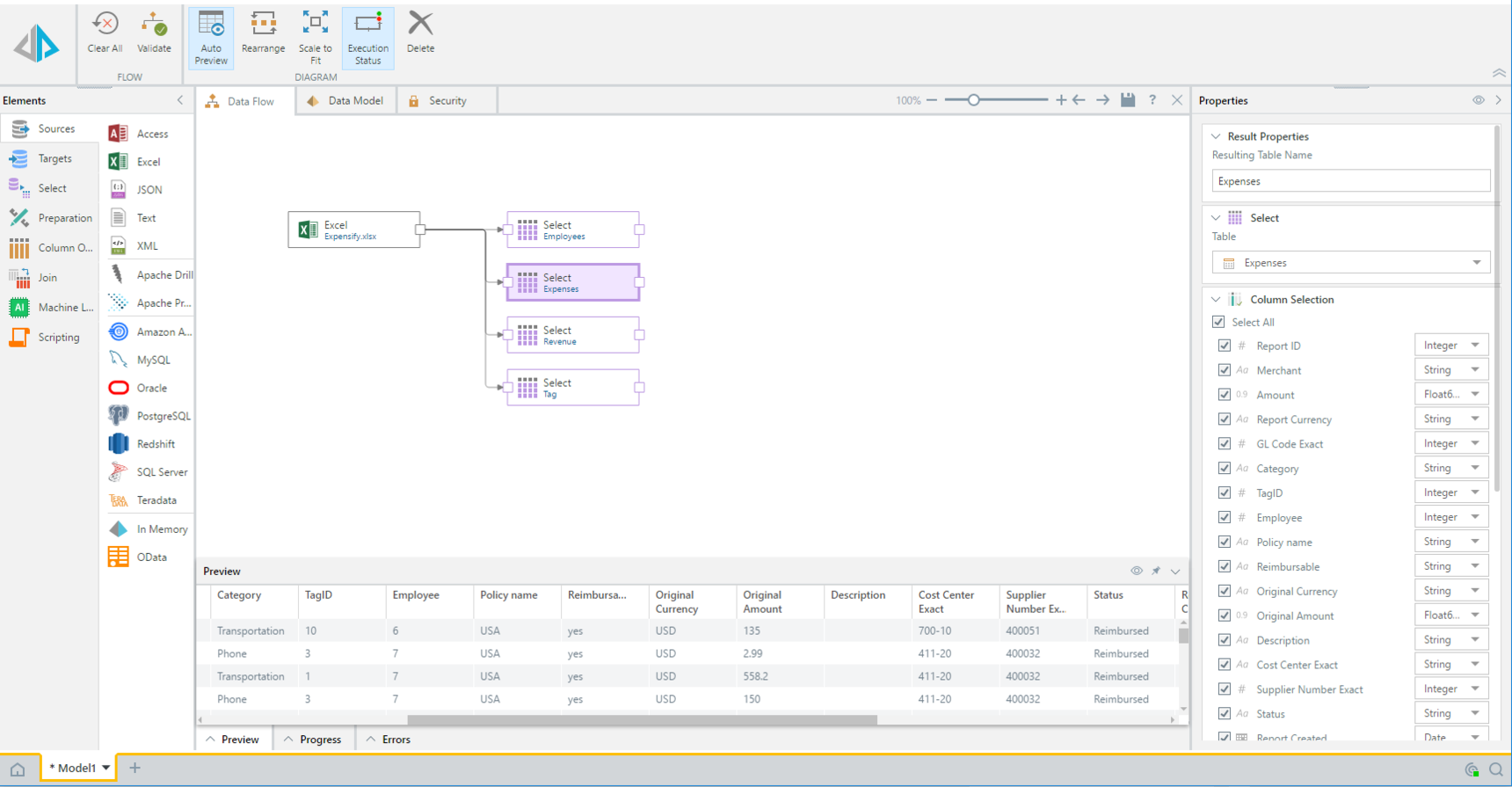This screenshot has height=787, width=1512.
Task: Open the Expenses table dropdown
Action: coord(1476,263)
